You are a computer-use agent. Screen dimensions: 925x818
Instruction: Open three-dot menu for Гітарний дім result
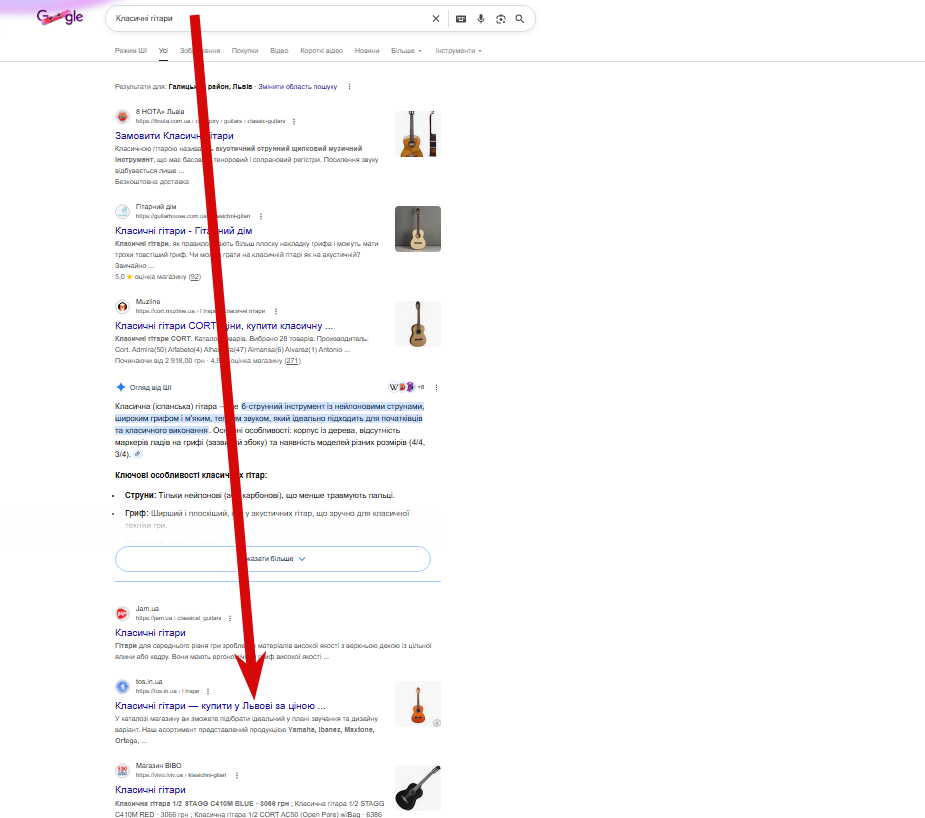click(x=261, y=216)
